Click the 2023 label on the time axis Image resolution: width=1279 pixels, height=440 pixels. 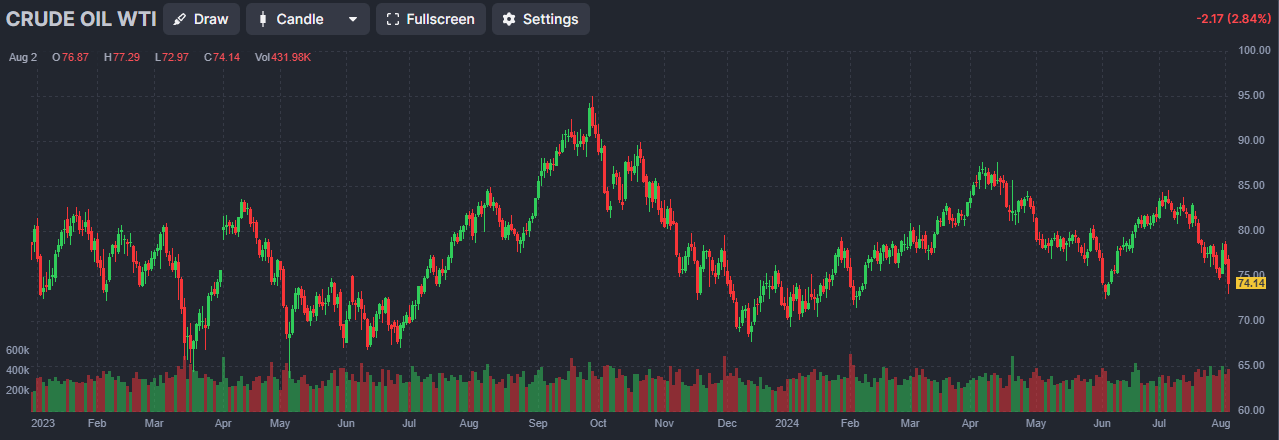(x=42, y=423)
